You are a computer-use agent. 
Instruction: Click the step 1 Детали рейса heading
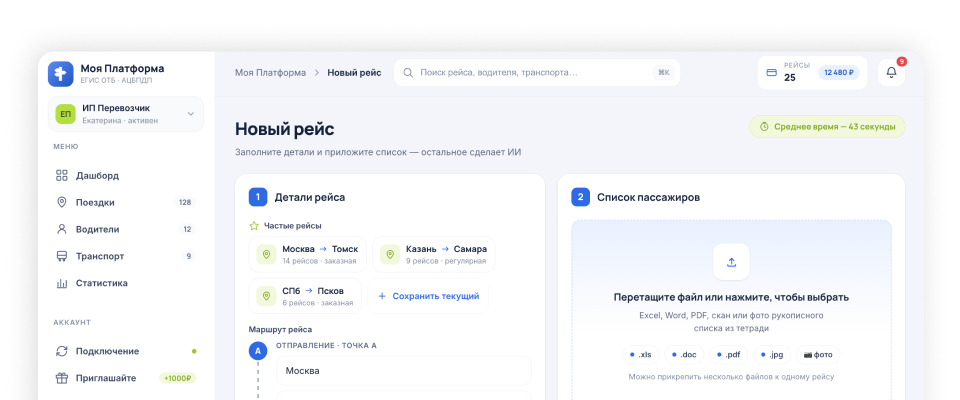pyautogui.click(x=310, y=197)
